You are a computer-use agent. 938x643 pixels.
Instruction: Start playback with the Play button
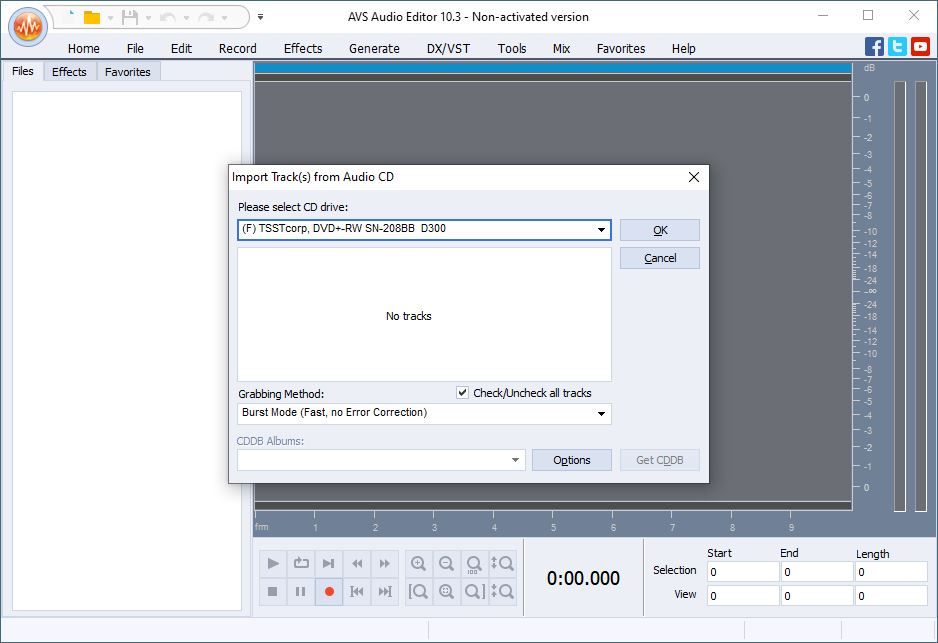pos(273,563)
